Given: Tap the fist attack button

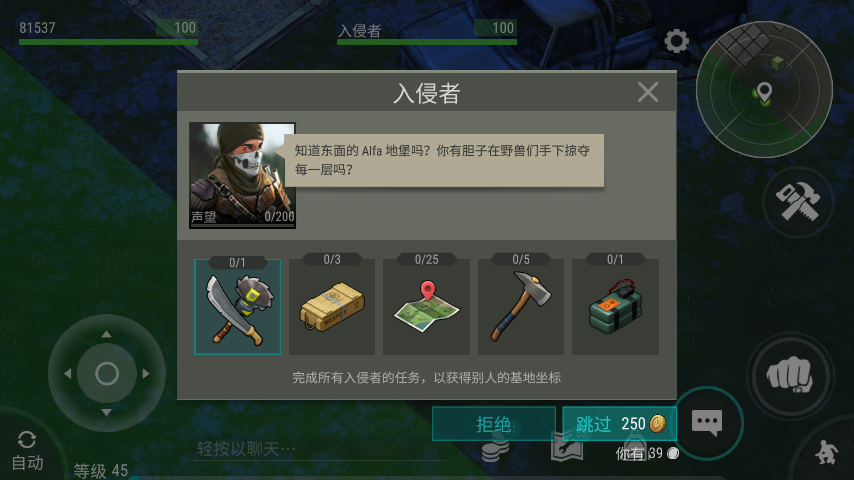Looking at the screenshot, I should (x=790, y=375).
